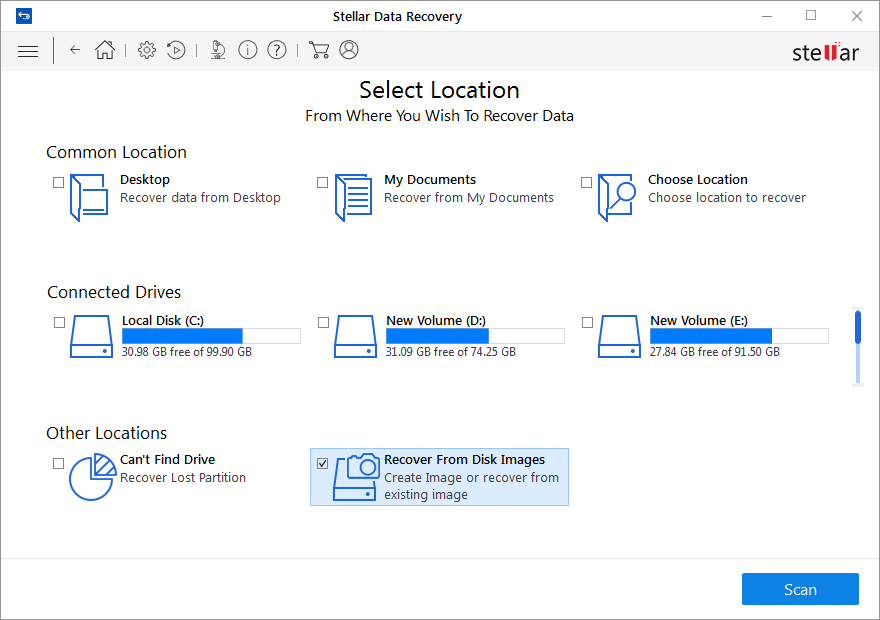
Task: Select New Volume (D:) checkbox
Action: tap(323, 322)
